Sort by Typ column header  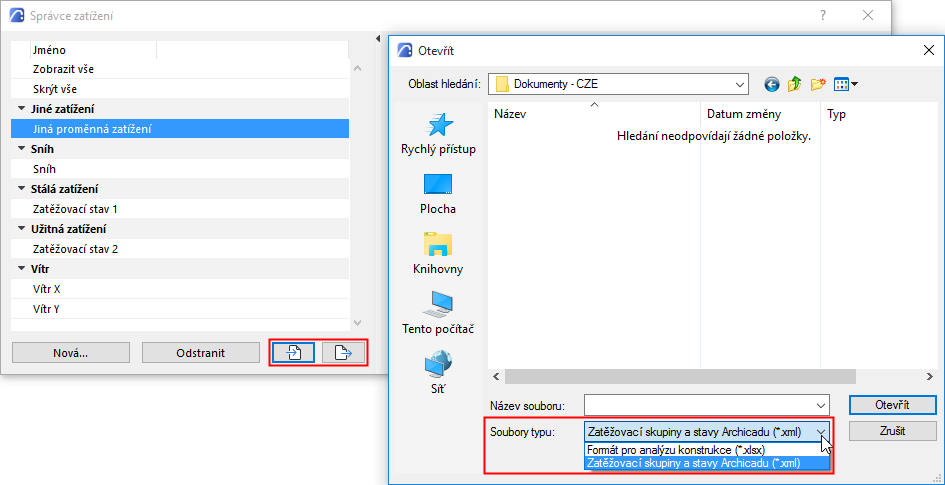pos(877,114)
